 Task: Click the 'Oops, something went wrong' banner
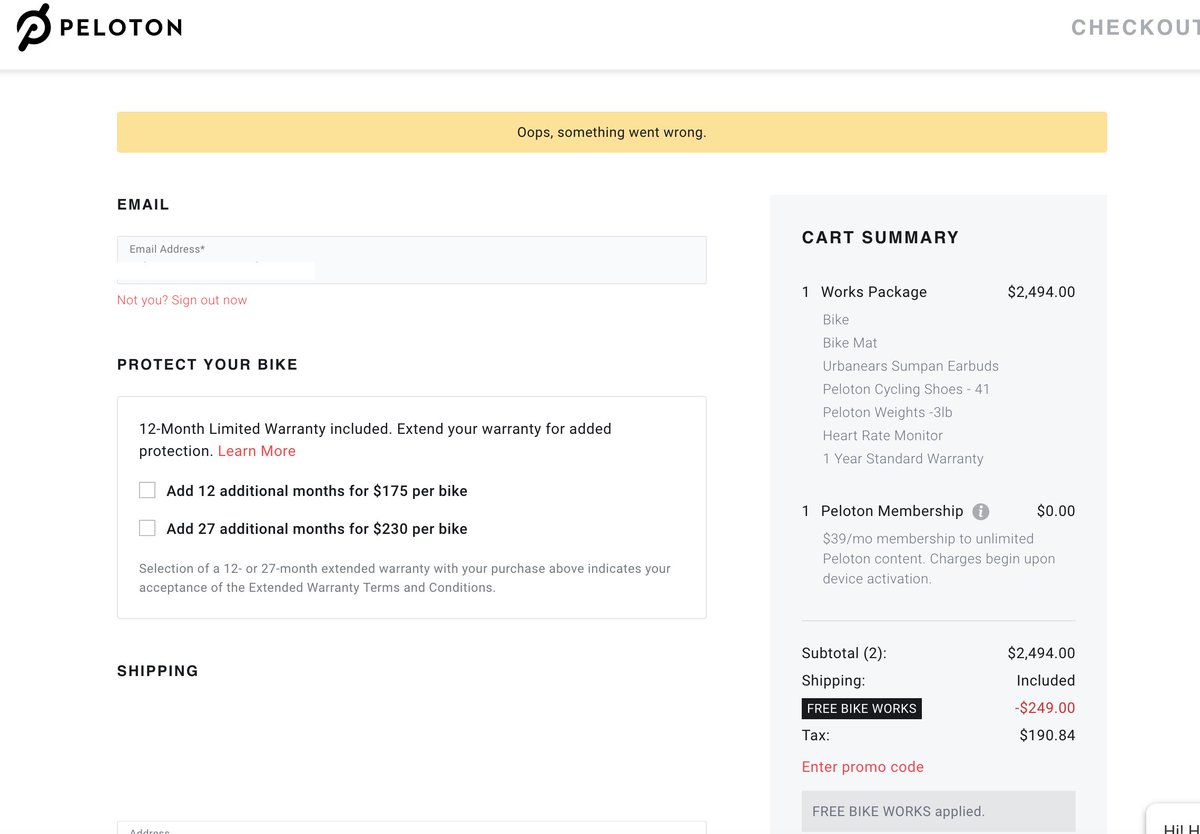tap(612, 132)
